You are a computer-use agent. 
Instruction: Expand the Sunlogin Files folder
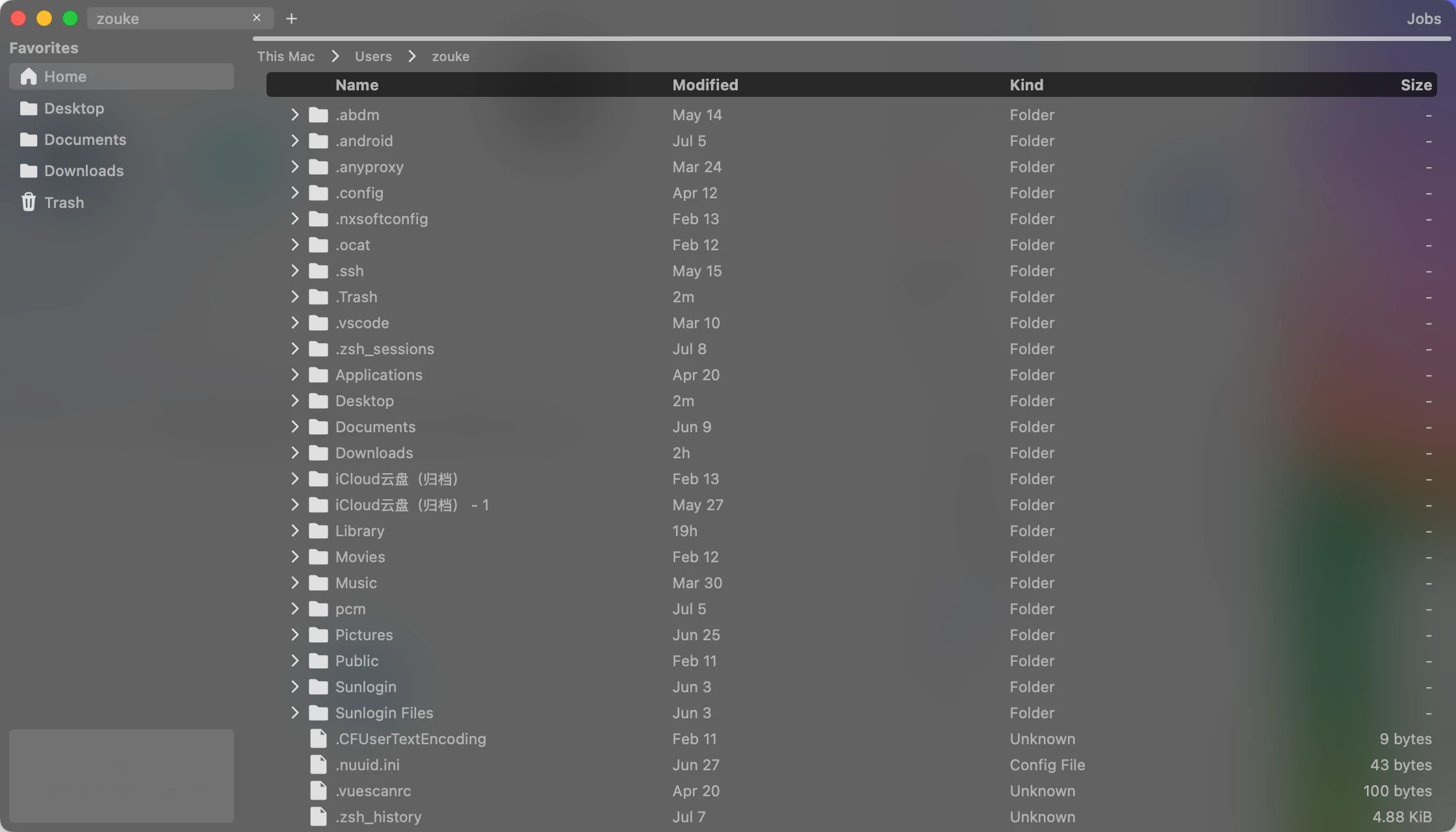click(294, 713)
